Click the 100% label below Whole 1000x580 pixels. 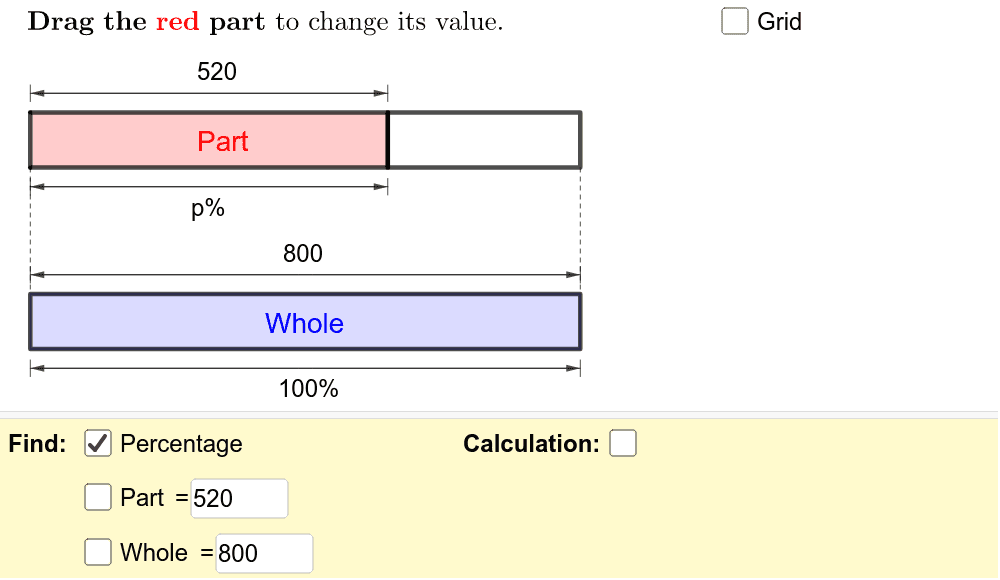309,389
